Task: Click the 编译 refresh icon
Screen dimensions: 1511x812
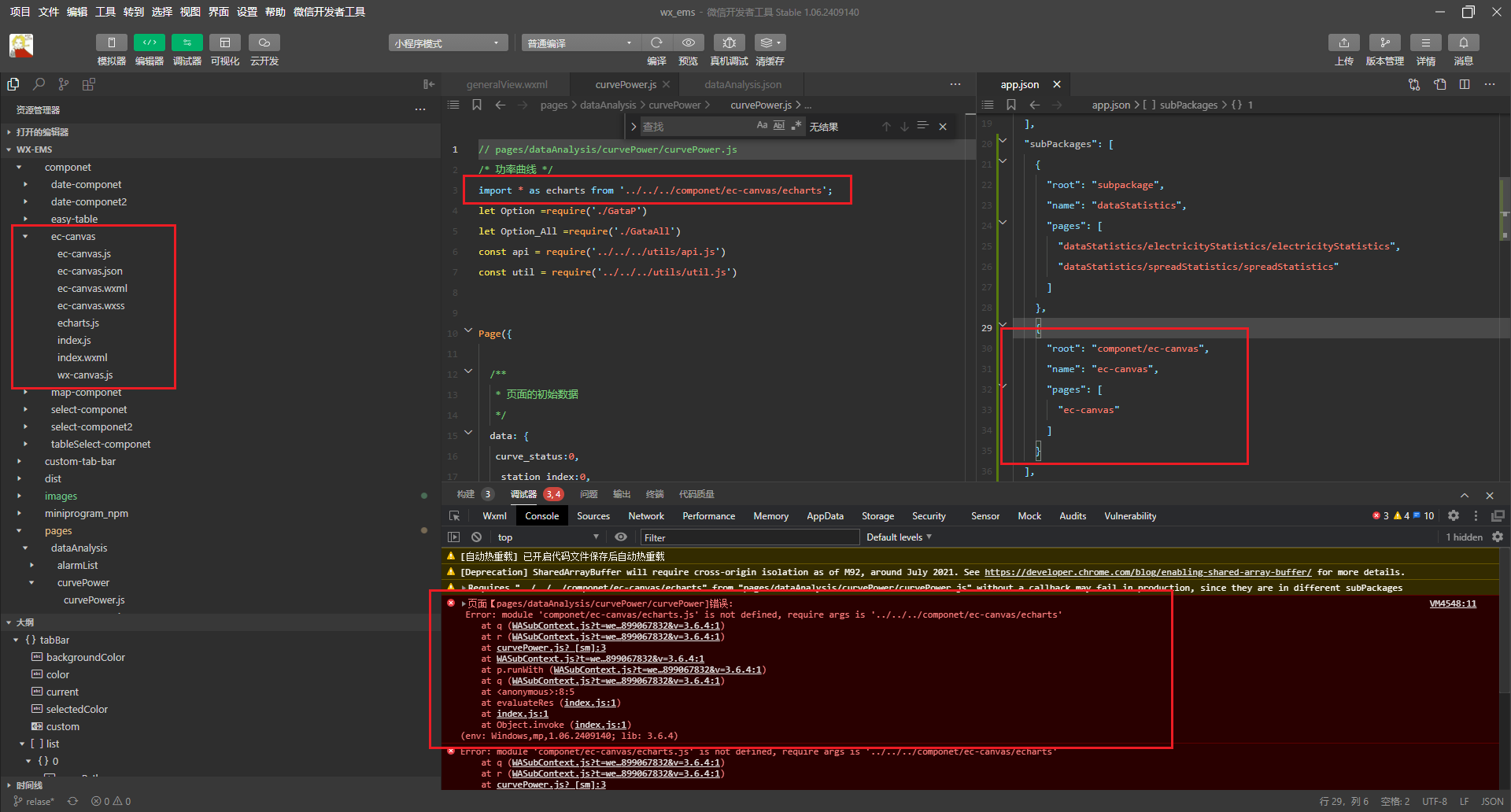Action: 656,42
